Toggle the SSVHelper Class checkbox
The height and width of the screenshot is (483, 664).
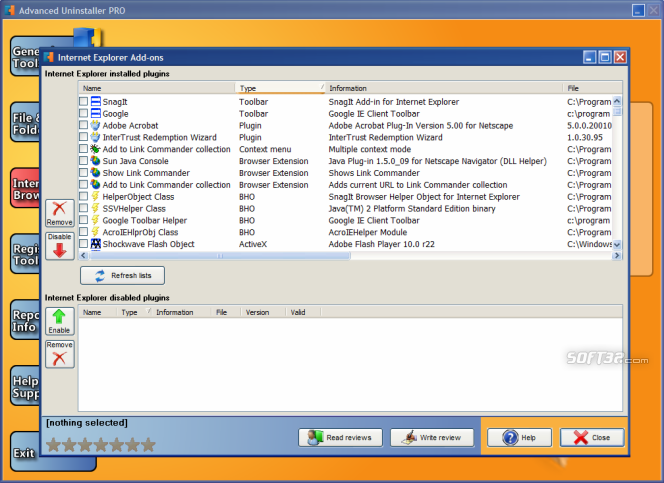click(x=83, y=208)
